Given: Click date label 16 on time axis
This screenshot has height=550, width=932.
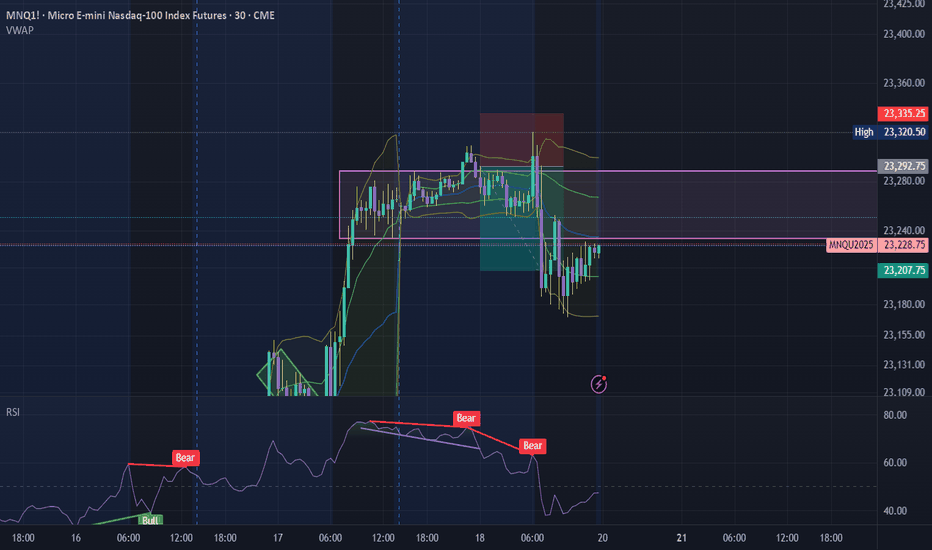Looking at the screenshot, I should coord(75,538).
